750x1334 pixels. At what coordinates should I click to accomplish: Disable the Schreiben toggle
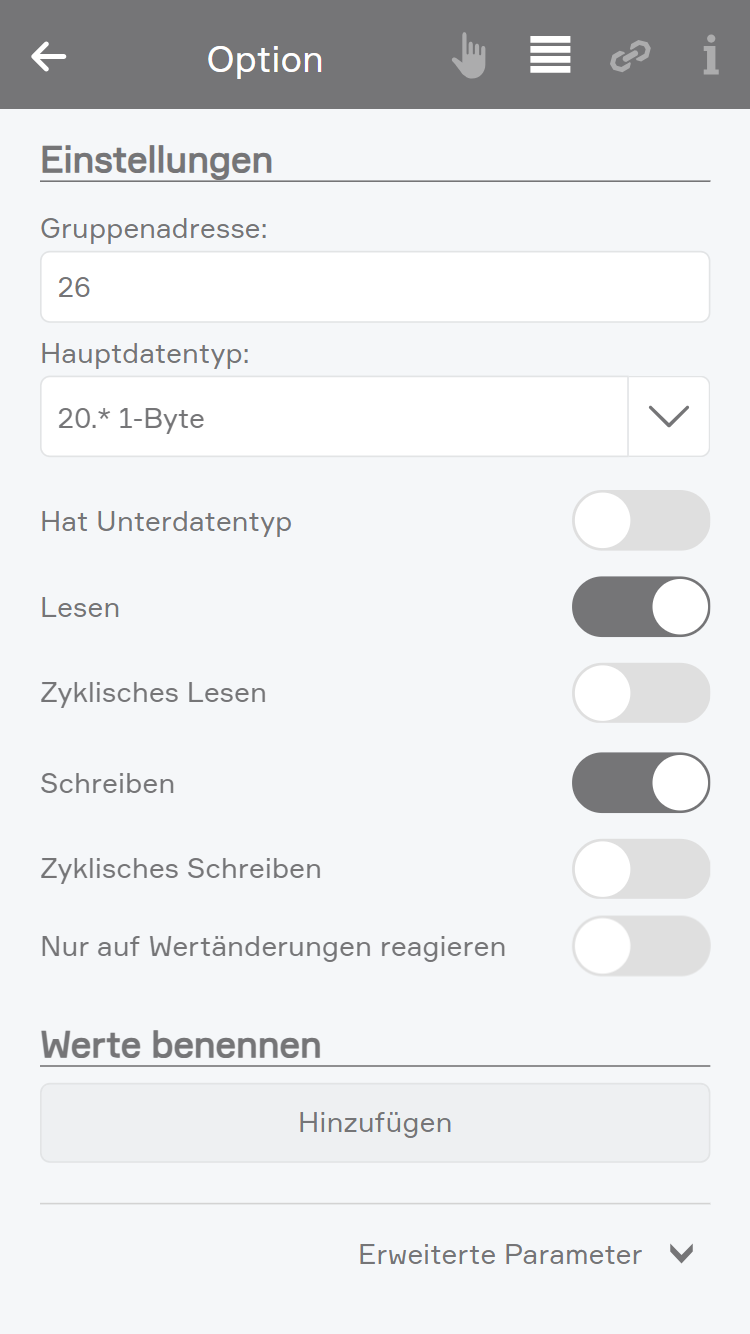(x=640, y=783)
